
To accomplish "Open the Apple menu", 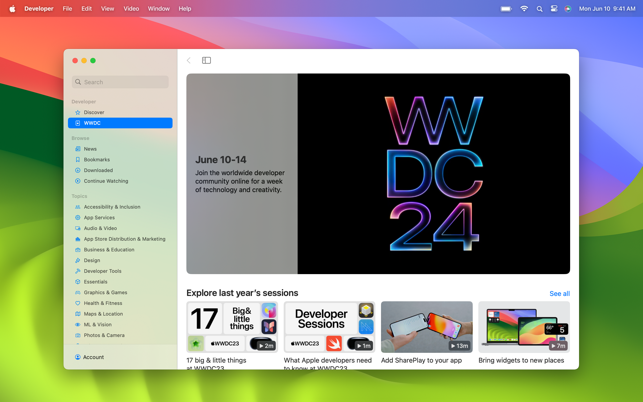I will tap(12, 9).
